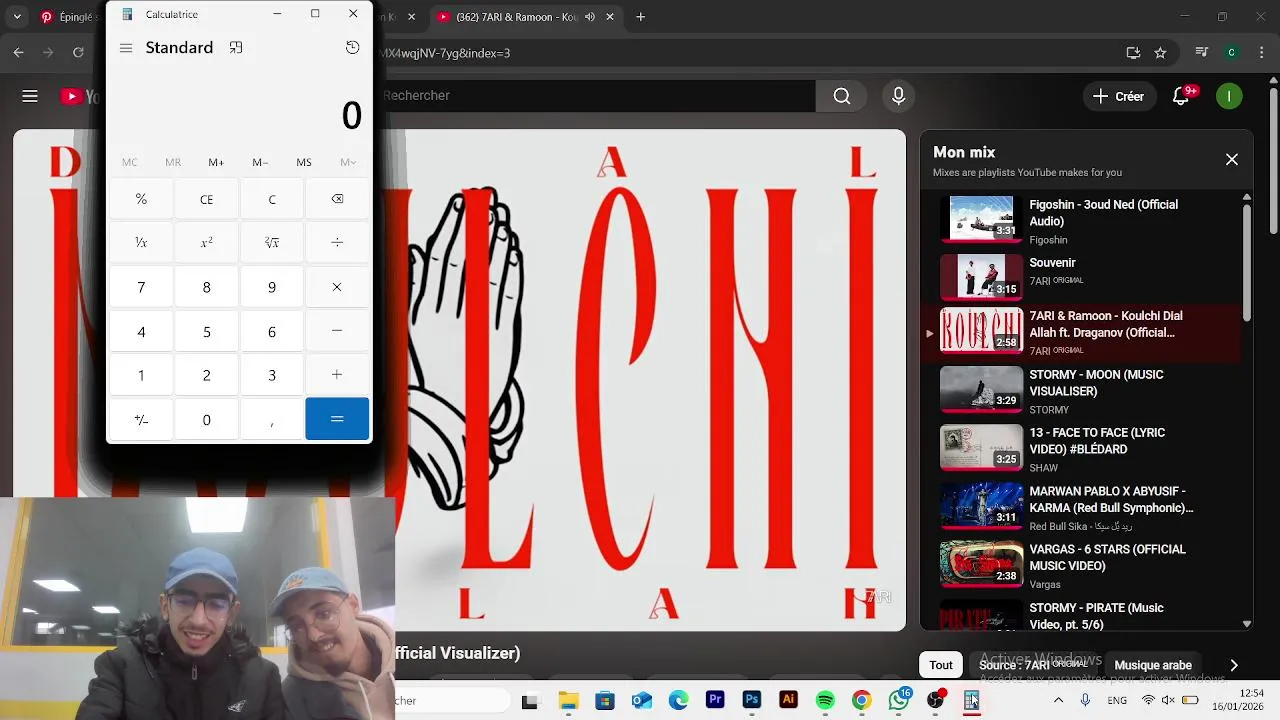
Task: Click the division operator key
Action: (337, 243)
